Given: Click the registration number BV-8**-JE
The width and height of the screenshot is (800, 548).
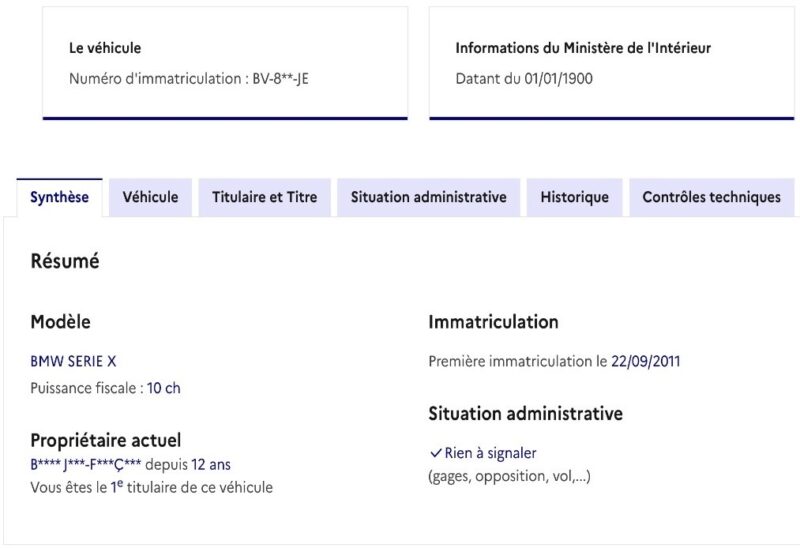Looking at the screenshot, I should (279, 78).
